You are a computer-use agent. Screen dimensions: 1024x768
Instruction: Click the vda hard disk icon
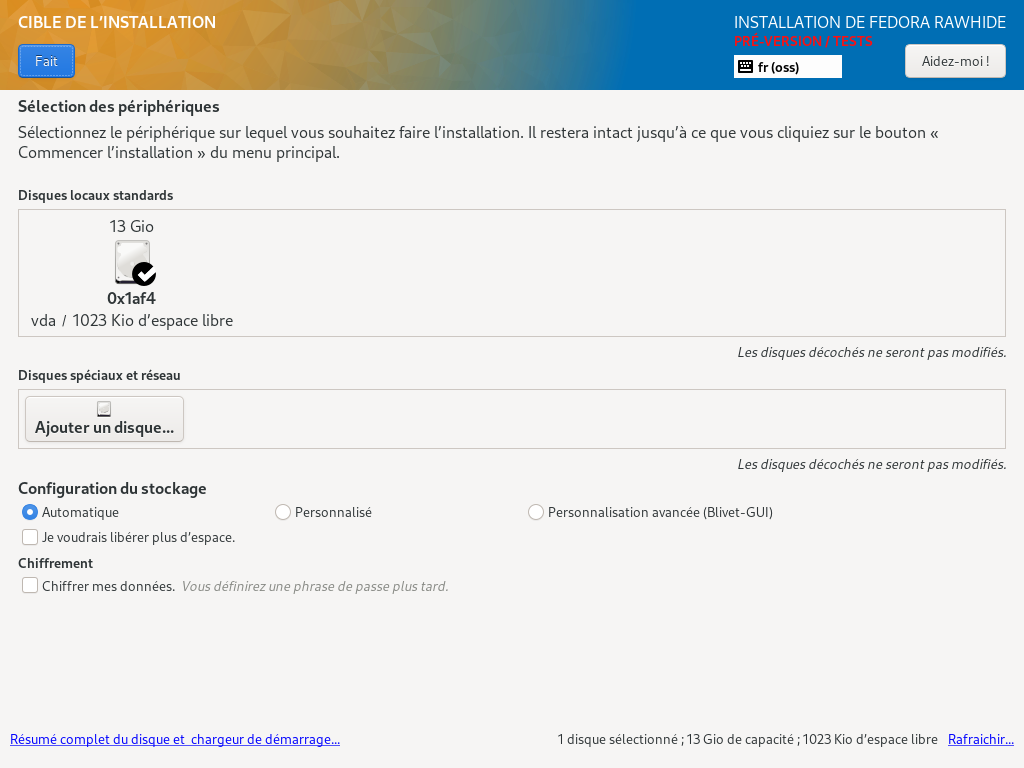133,262
